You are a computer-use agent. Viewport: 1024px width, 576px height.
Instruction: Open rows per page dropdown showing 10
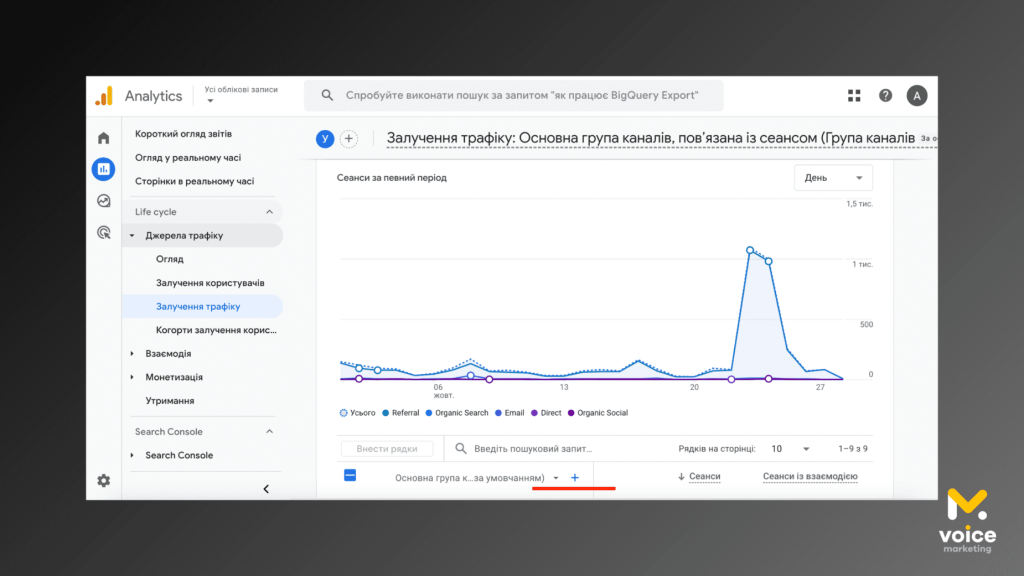pyautogui.click(x=790, y=449)
